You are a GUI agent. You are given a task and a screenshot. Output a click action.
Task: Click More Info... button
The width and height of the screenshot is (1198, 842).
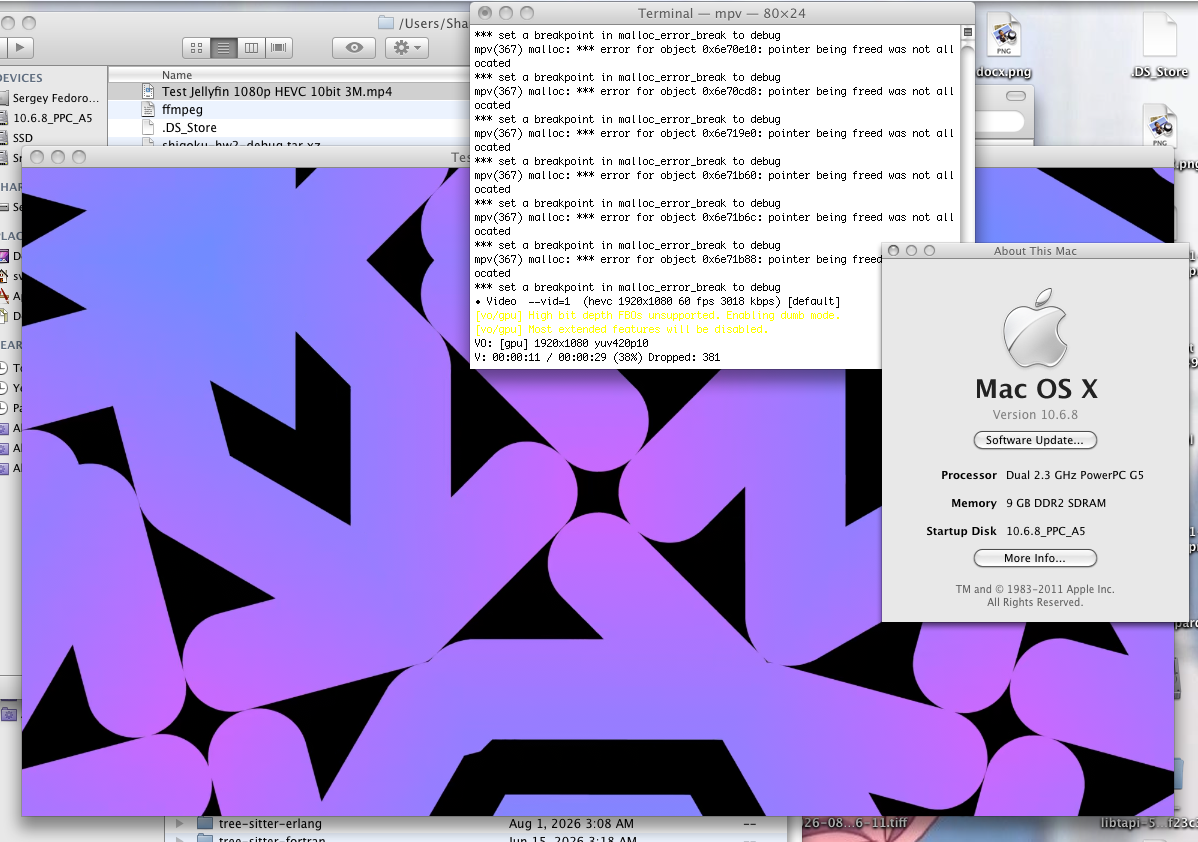point(1034,559)
